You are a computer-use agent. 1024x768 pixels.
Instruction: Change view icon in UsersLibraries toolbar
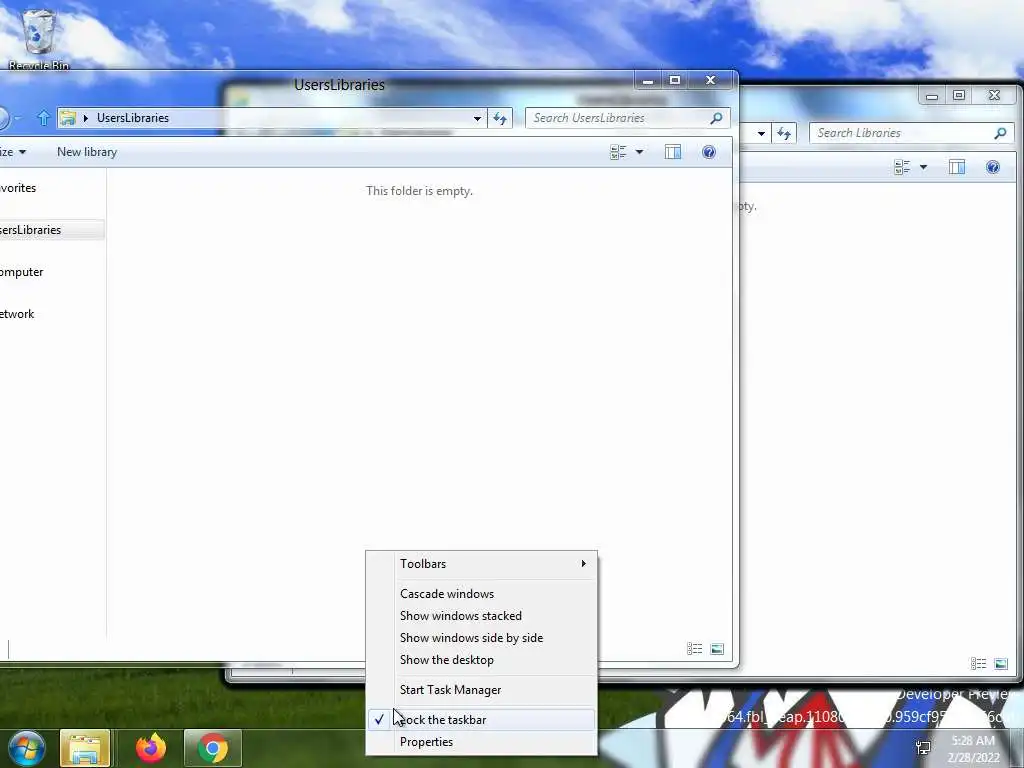pyautogui.click(x=618, y=152)
